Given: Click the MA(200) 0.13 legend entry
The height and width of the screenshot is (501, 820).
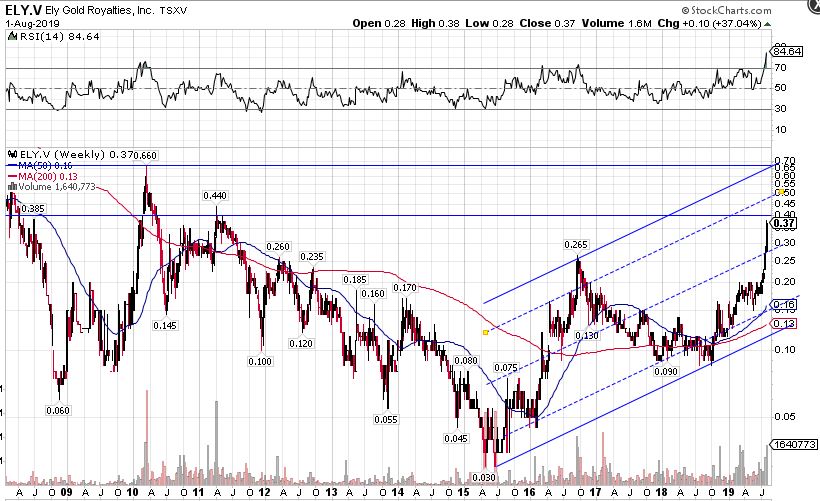Looking at the screenshot, I should click(42, 176).
